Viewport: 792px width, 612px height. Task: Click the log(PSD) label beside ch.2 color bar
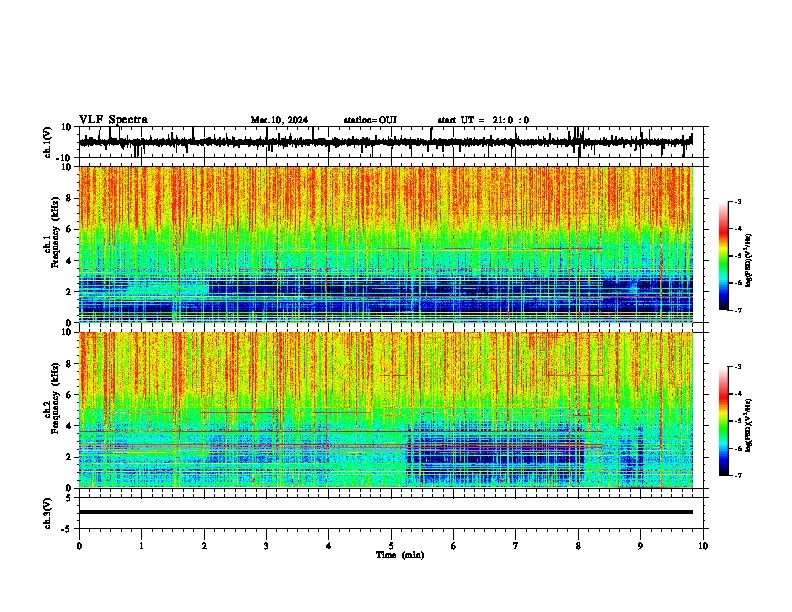(748, 425)
